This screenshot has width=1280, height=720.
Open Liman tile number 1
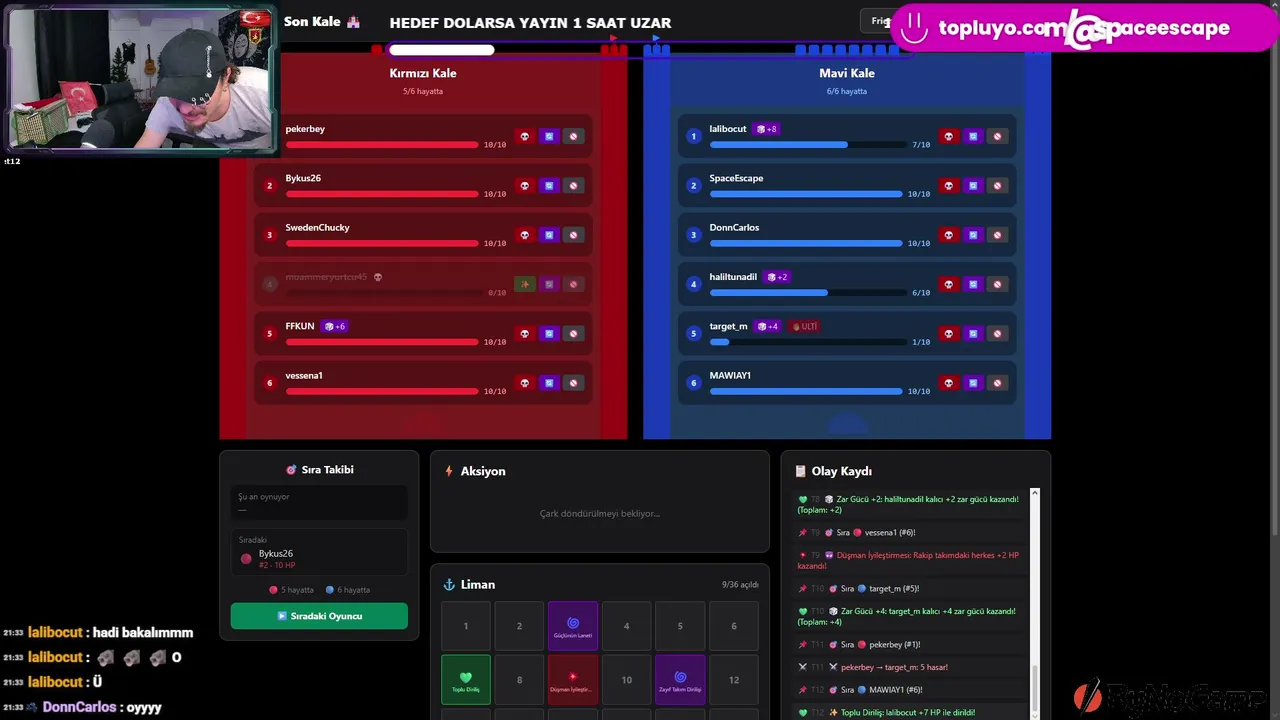pos(465,626)
